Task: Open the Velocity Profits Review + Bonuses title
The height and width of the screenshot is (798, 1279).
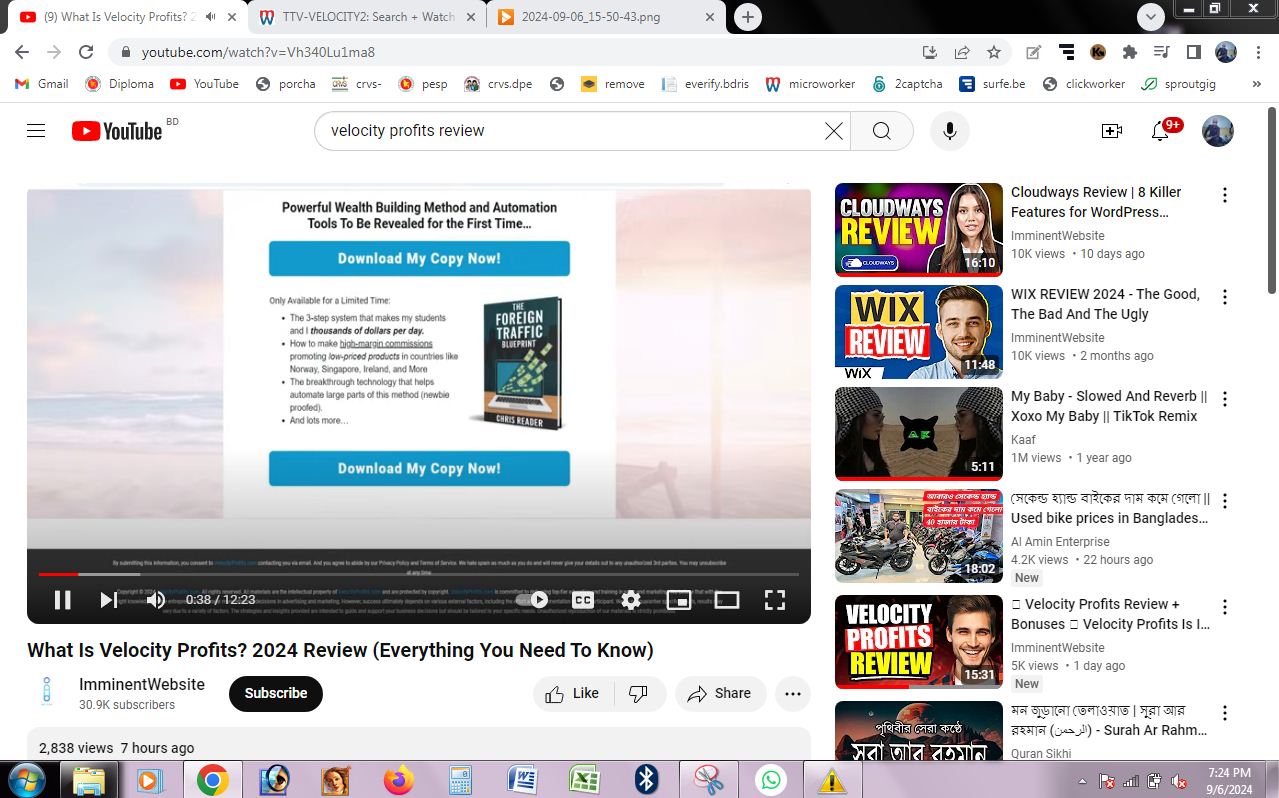Action: pos(1111,614)
